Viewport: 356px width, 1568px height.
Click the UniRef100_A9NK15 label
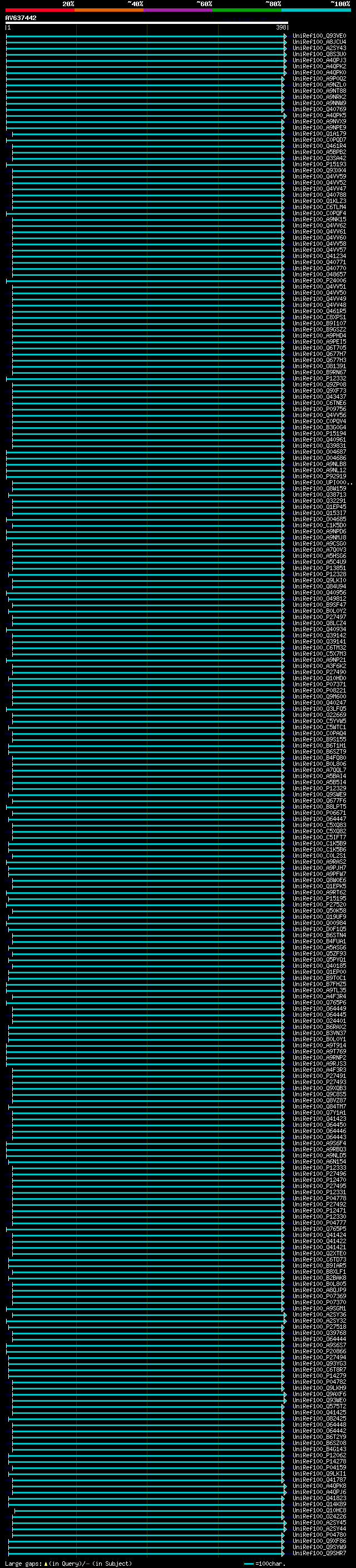point(319,220)
